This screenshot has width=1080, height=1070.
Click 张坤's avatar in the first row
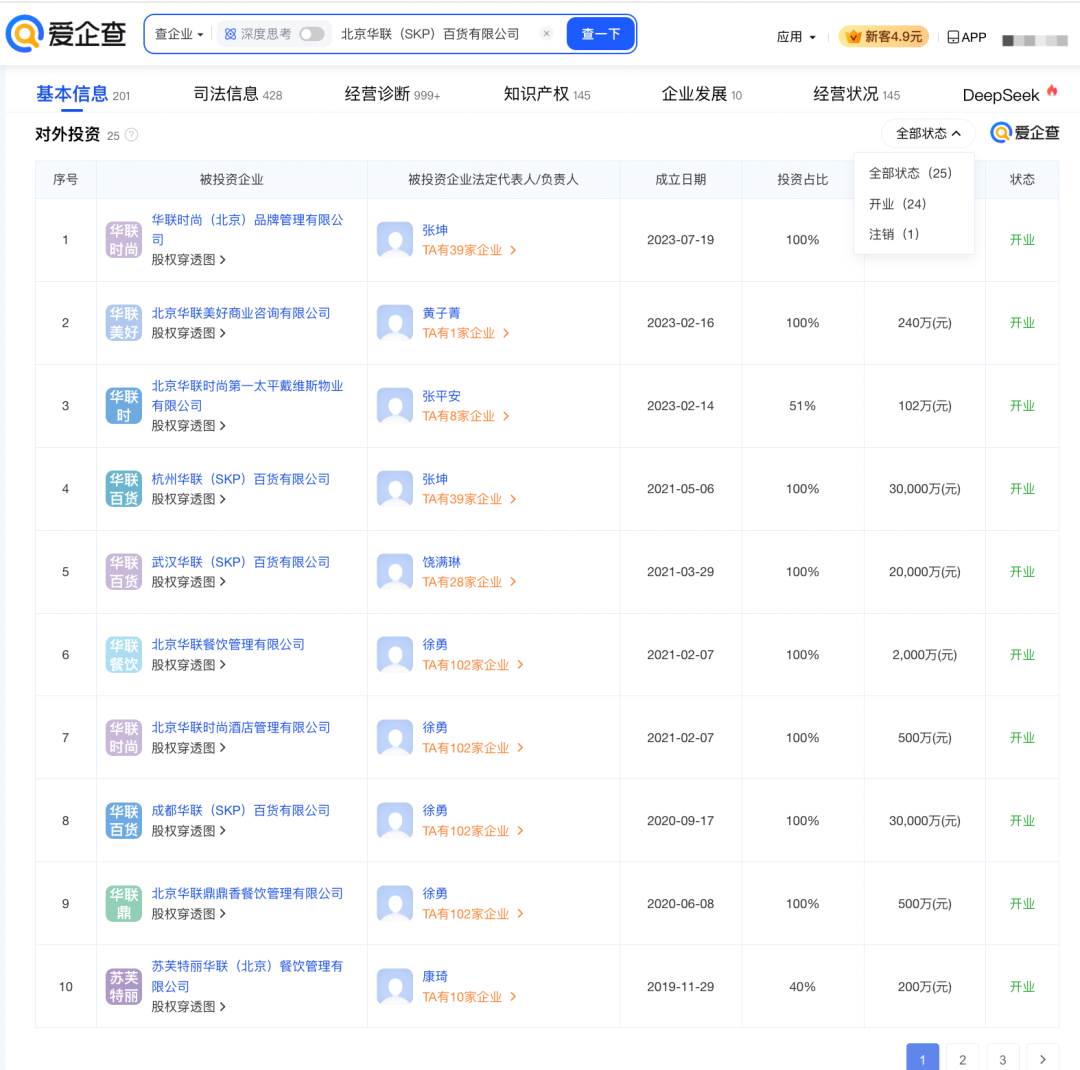click(x=395, y=240)
